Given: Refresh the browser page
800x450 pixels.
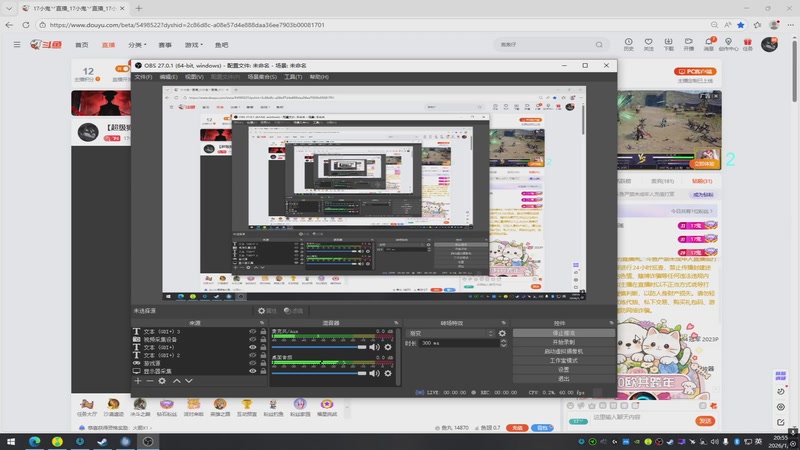Looking at the screenshot, I should [26, 24].
